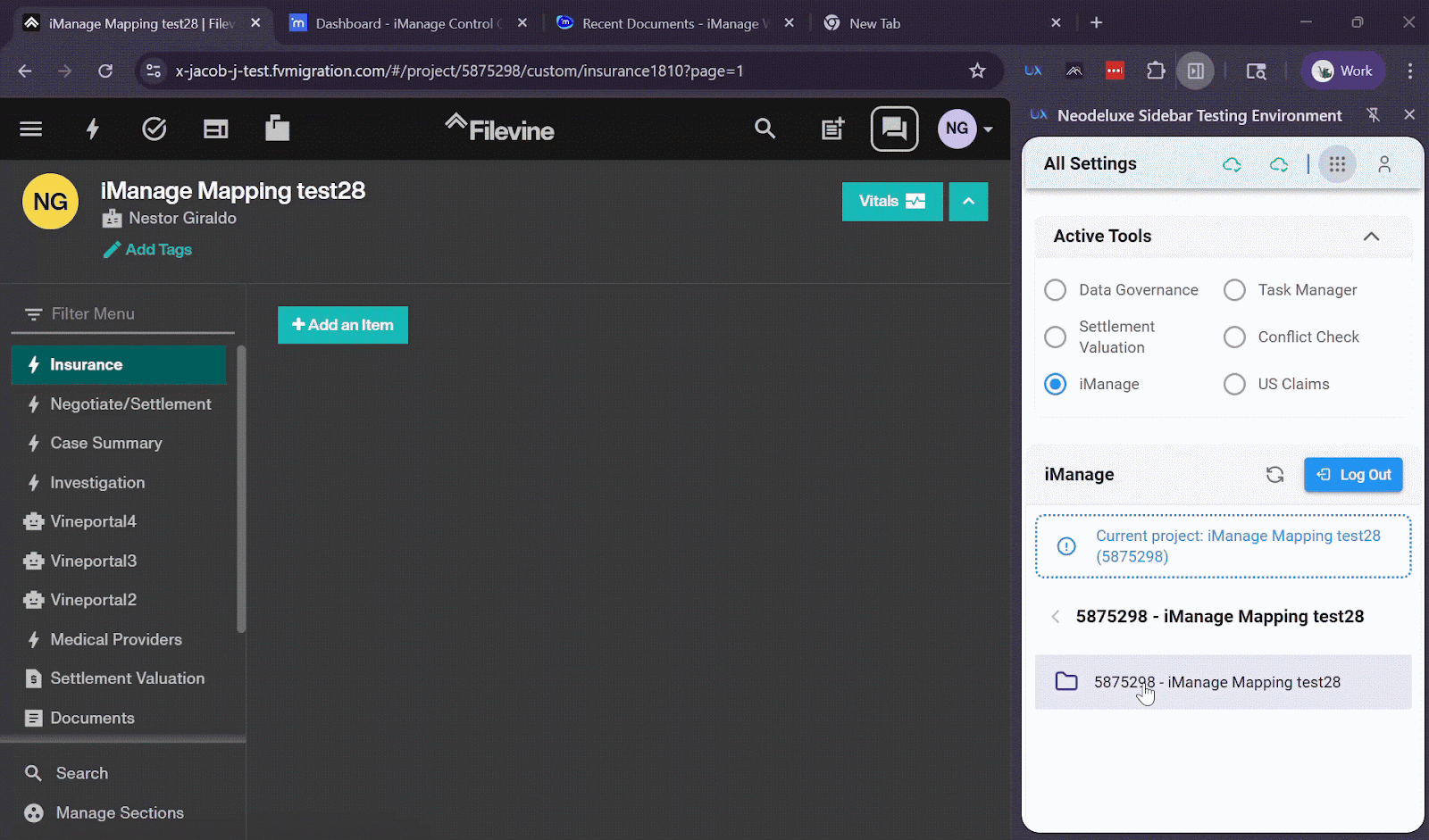
Task: Go back in browser history
Action: click(x=25, y=71)
